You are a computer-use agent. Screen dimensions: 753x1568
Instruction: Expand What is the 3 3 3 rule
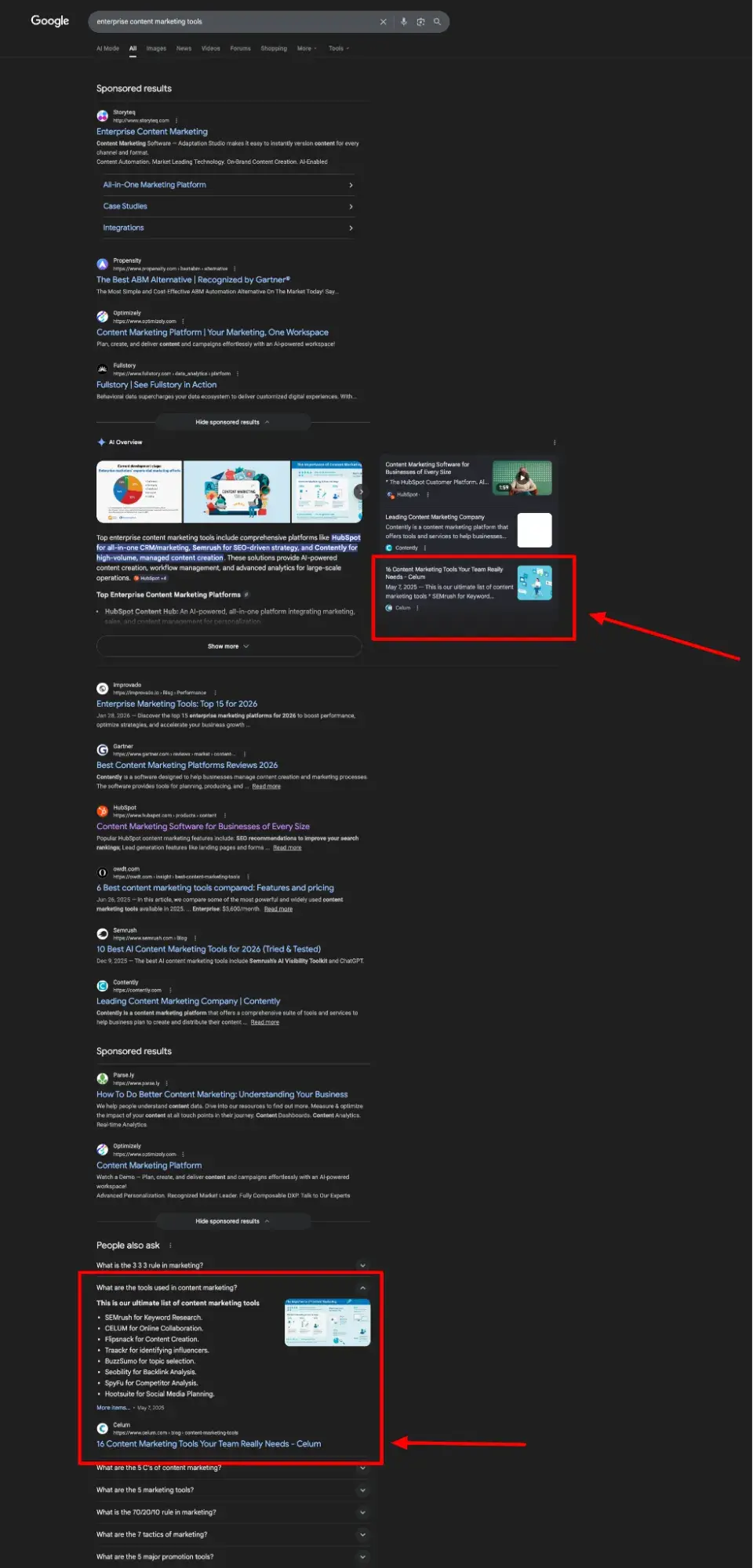click(233, 1265)
